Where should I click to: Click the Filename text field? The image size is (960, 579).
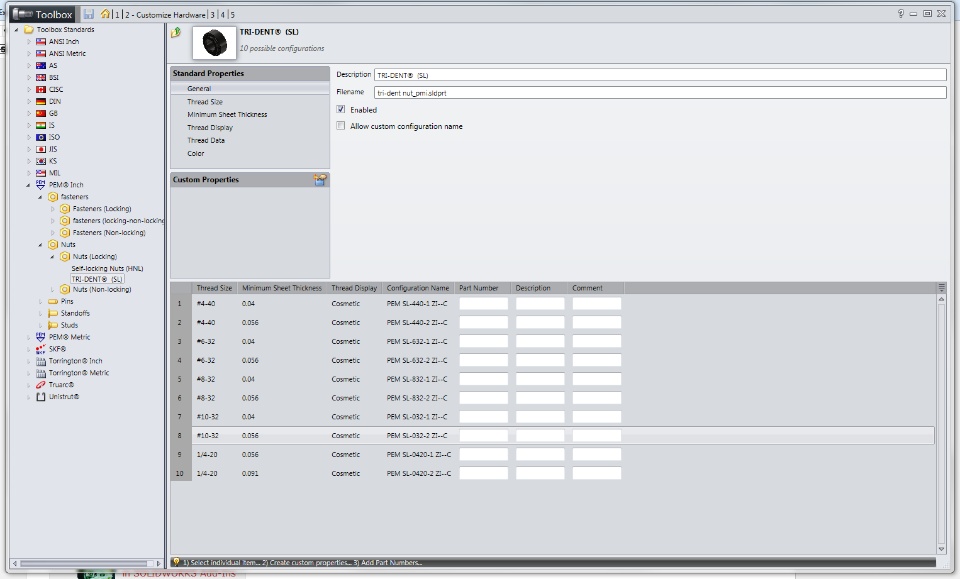pos(660,92)
